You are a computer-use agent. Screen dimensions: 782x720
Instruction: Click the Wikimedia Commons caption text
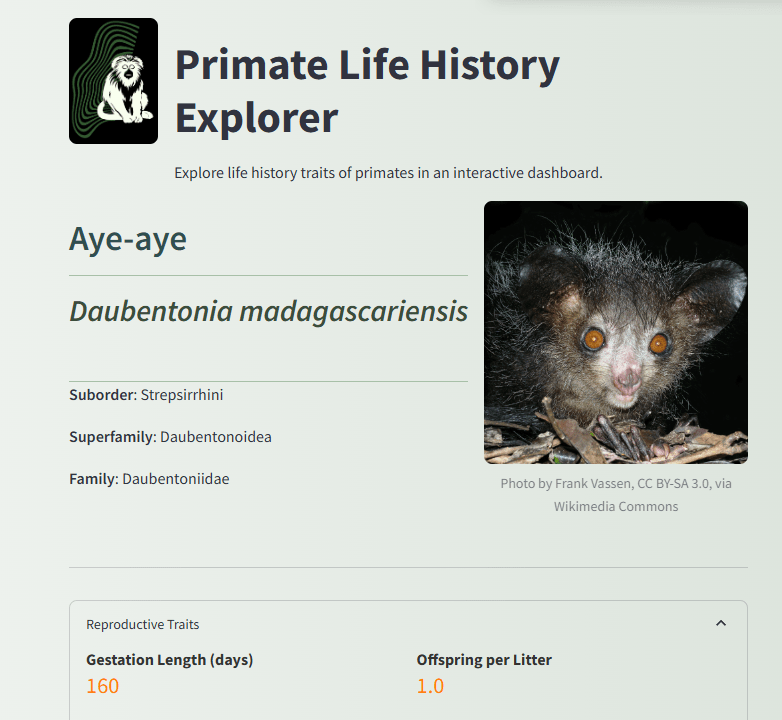click(616, 507)
